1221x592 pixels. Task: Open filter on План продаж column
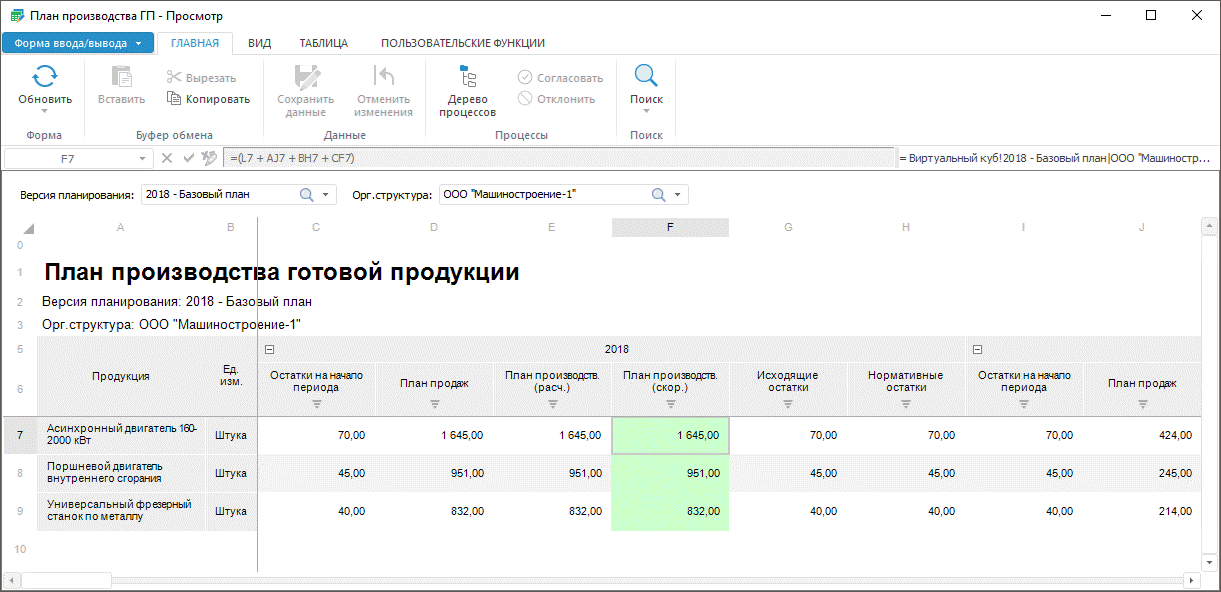pyautogui.click(x=434, y=404)
